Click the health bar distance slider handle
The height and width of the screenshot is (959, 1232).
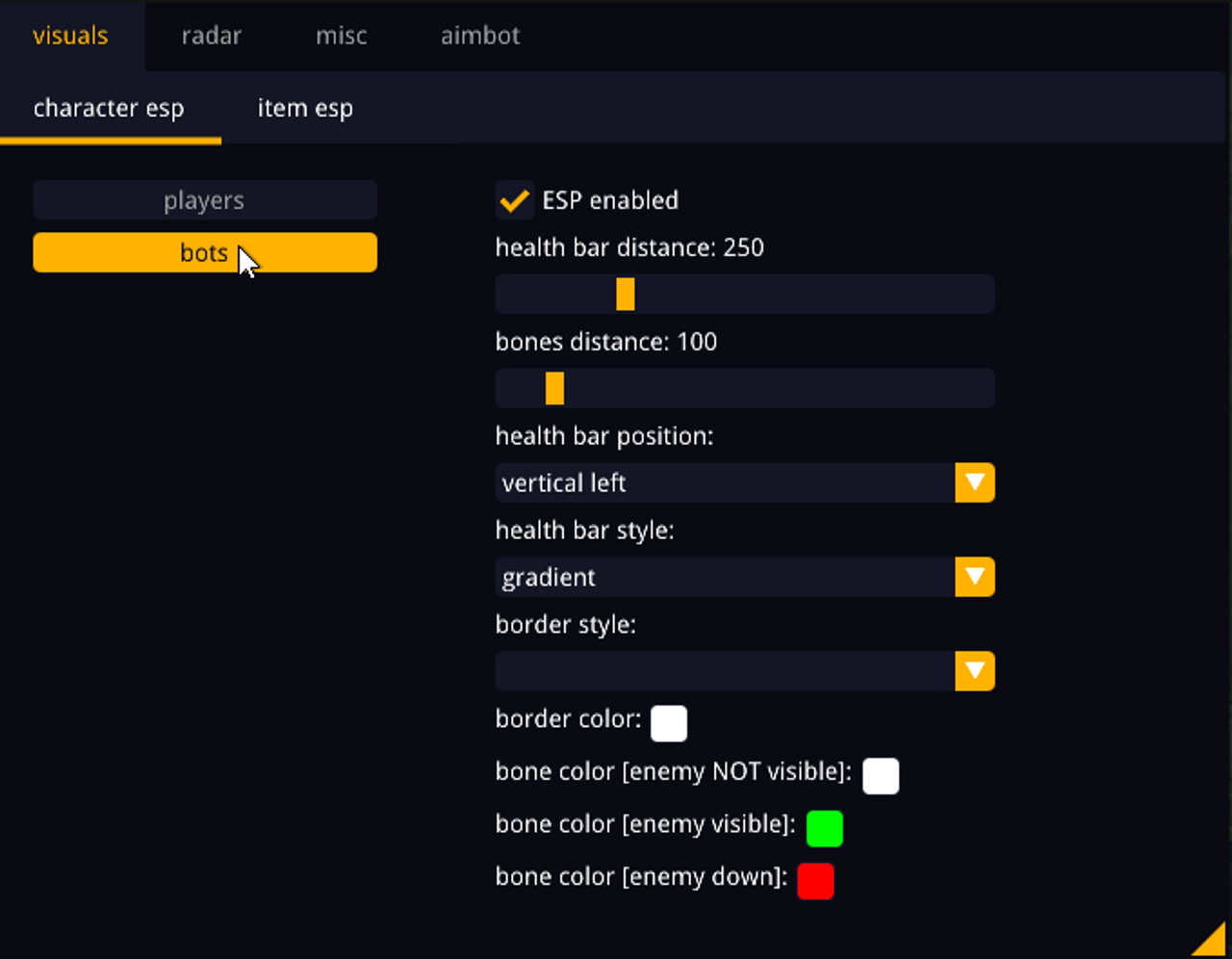(626, 294)
